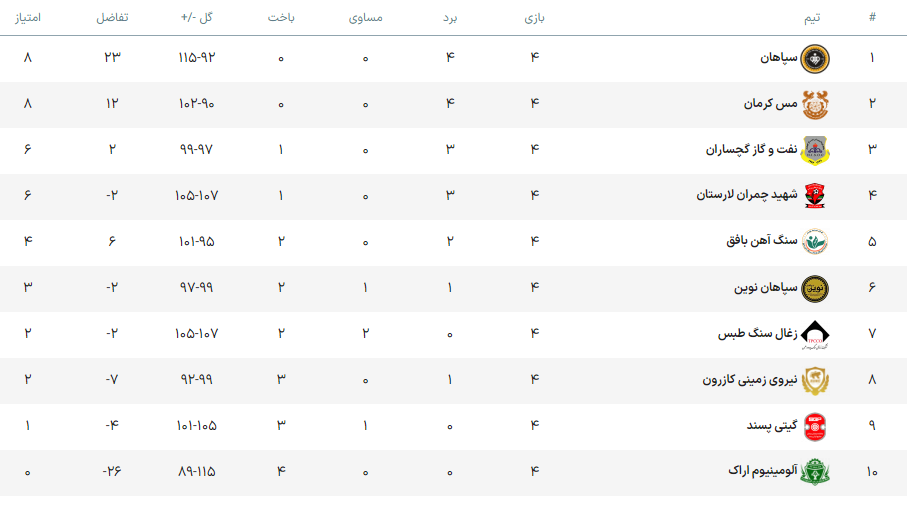Click the برد wins column header

(450, 18)
